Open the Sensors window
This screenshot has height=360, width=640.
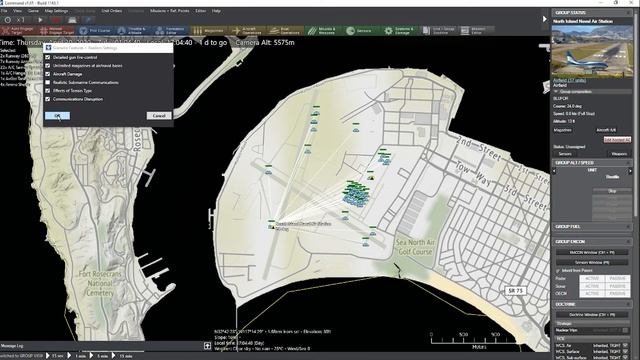pyautogui.click(x=360, y=30)
